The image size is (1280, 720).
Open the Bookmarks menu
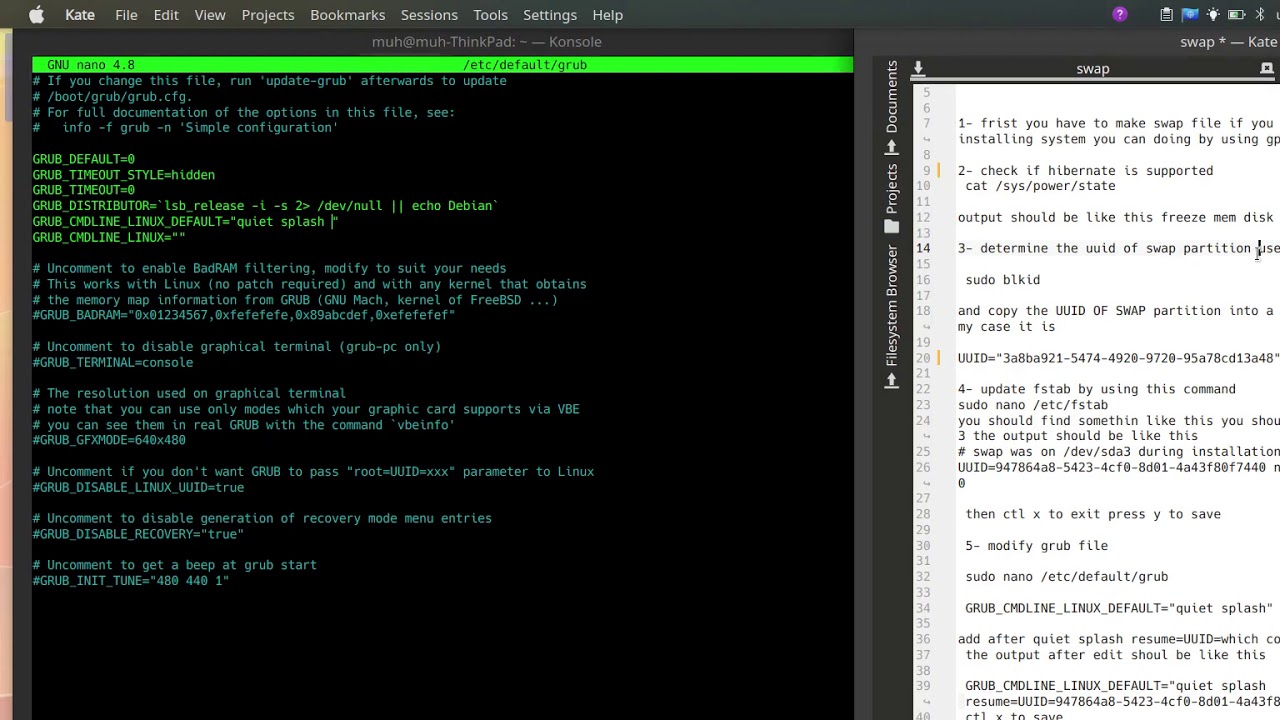tap(347, 15)
